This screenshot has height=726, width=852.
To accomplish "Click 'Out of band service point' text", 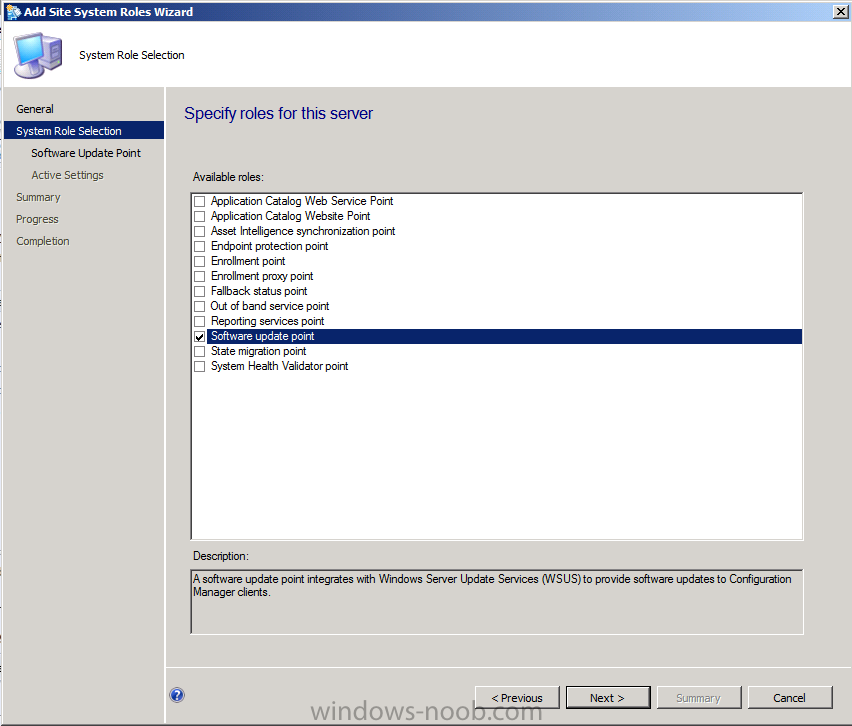I will point(270,306).
